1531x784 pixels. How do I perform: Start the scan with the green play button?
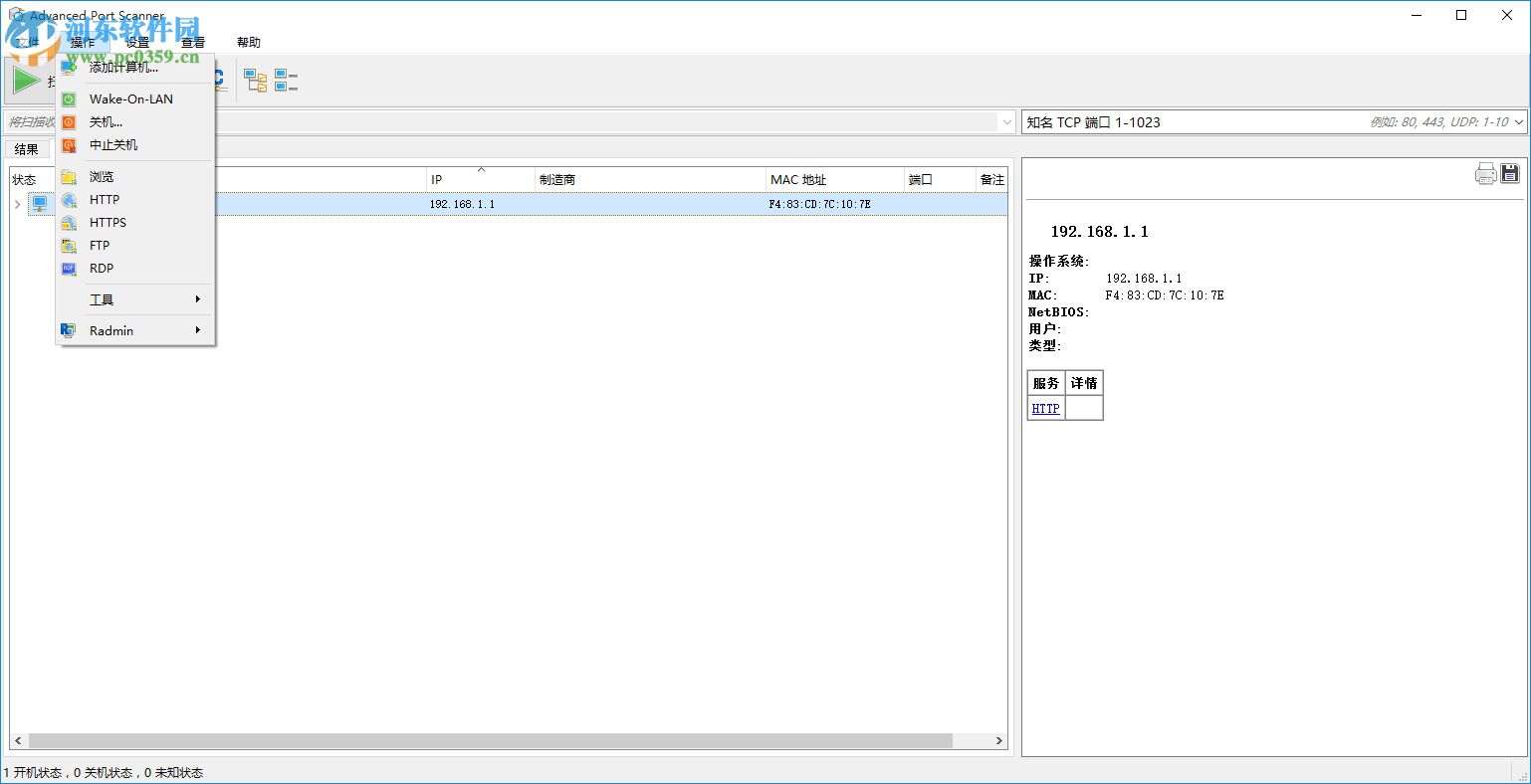coord(25,80)
